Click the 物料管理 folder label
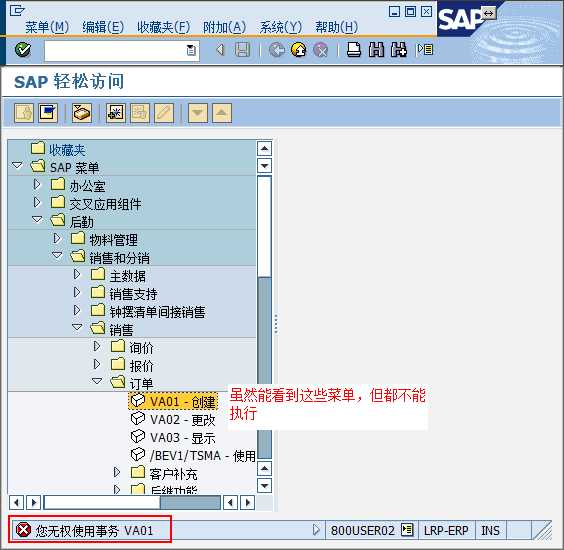The height and width of the screenshot is (550, 564). coord(113,240)
